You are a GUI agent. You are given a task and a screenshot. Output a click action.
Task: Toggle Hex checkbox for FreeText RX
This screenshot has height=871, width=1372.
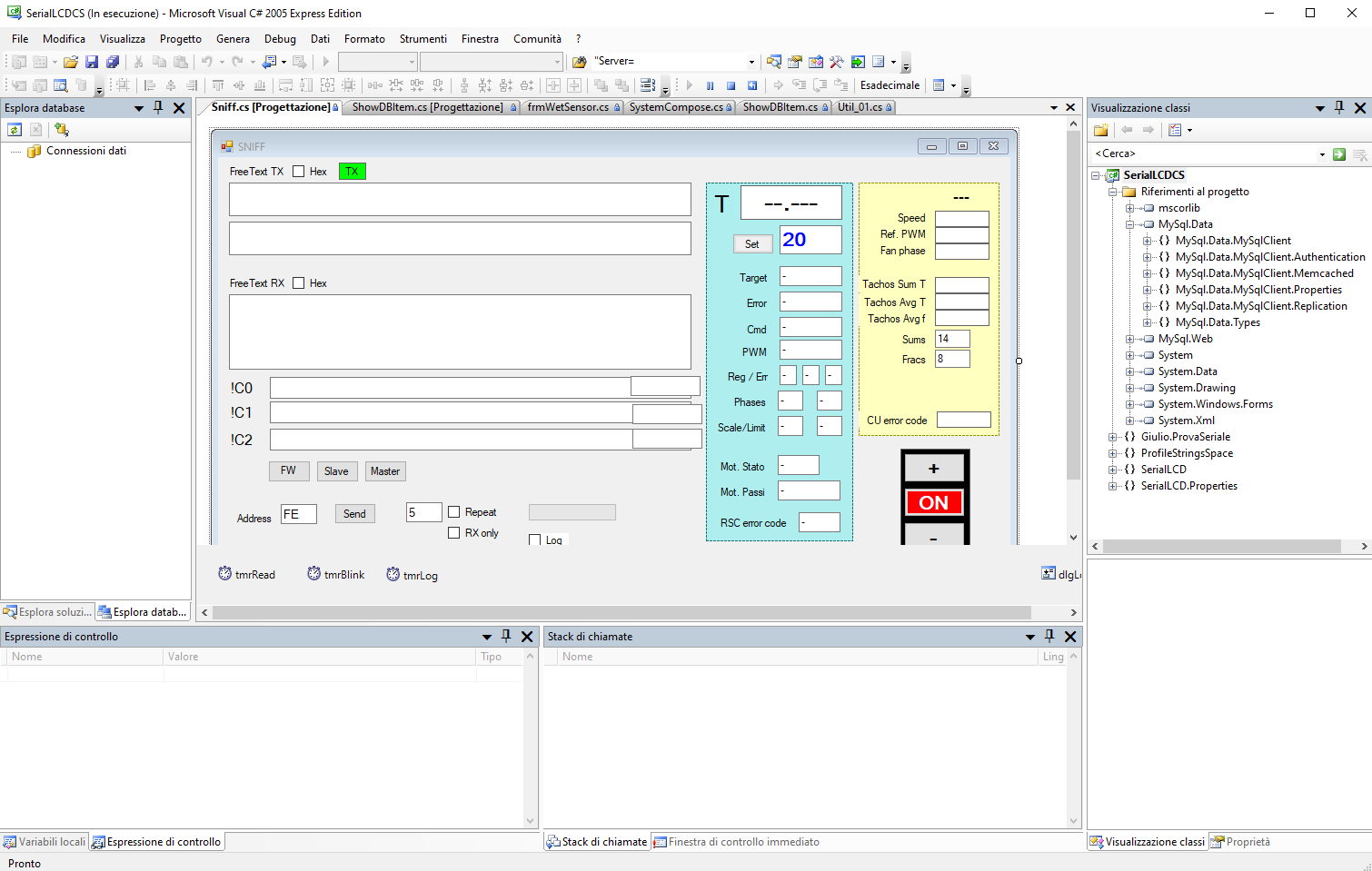[298, 282]
